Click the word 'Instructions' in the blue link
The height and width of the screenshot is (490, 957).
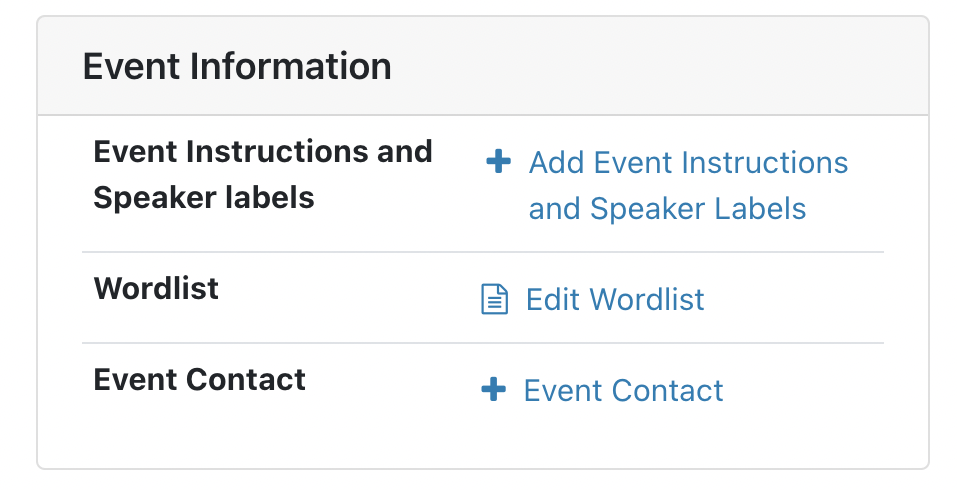(x=765, y=162)
